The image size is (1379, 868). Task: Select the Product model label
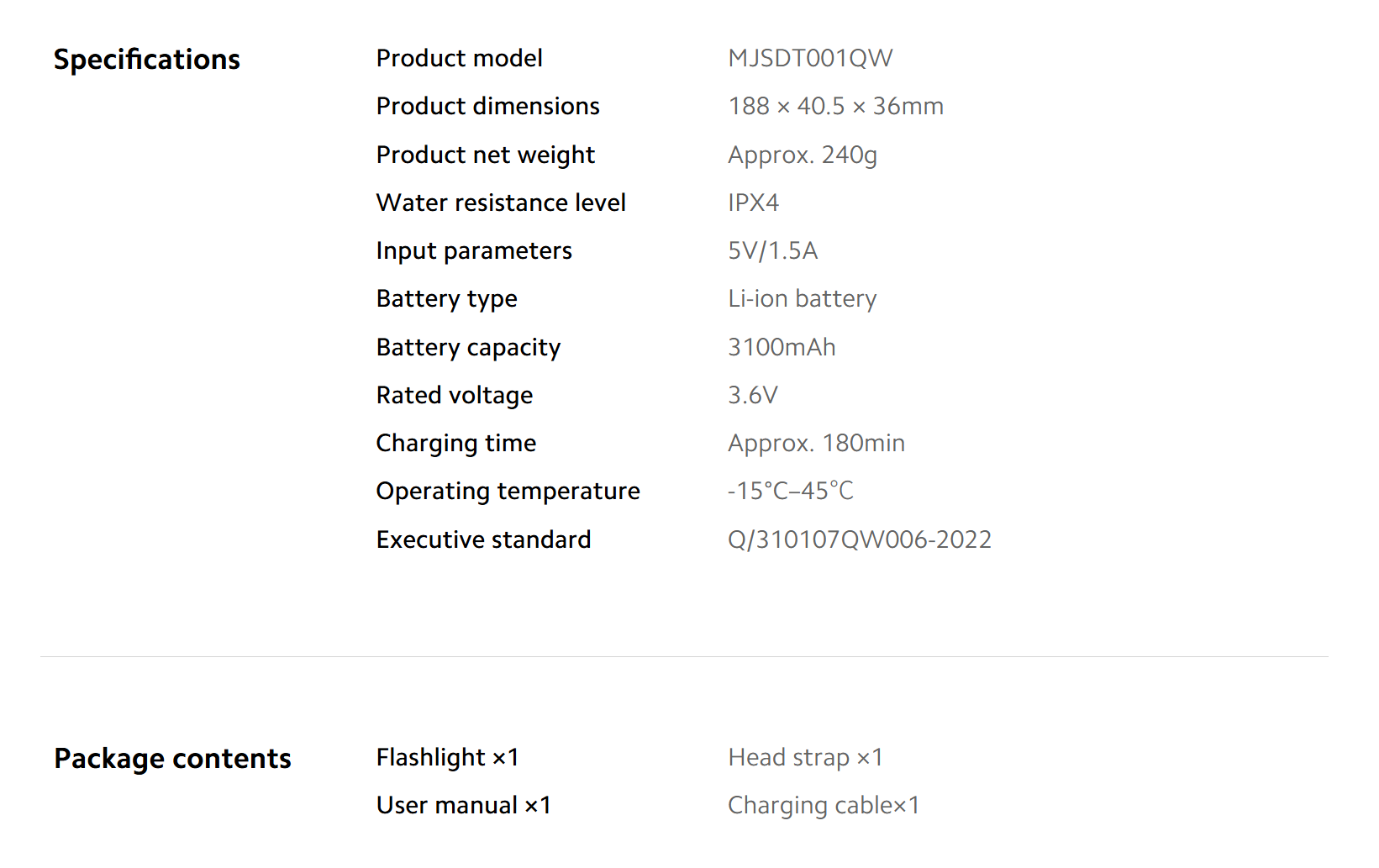pyautogui.click(x=459, y=58)
